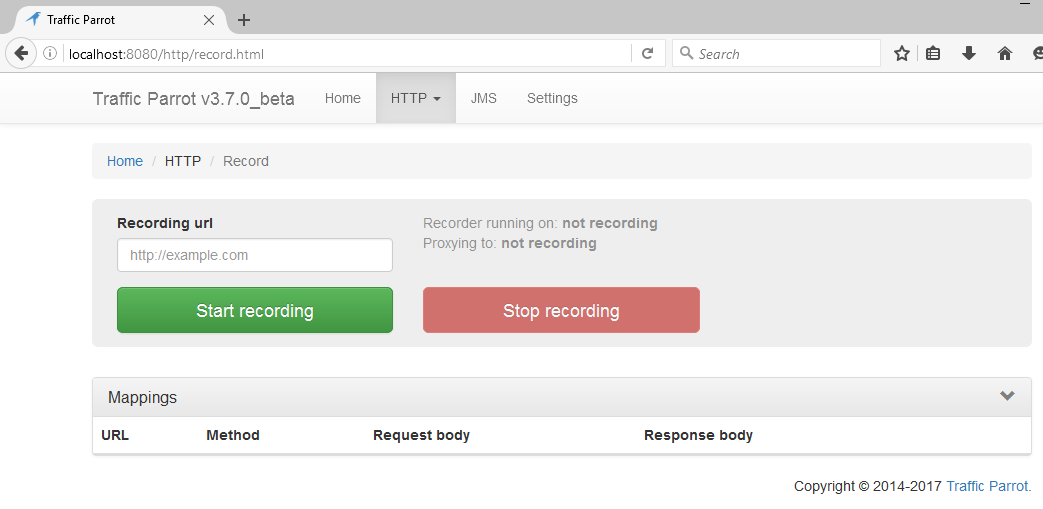The height and width of the screenshot is (509, 1043).
Task: Open the browser bookmarks list icon
Action: pyautogui.click(x=933, y=54)
